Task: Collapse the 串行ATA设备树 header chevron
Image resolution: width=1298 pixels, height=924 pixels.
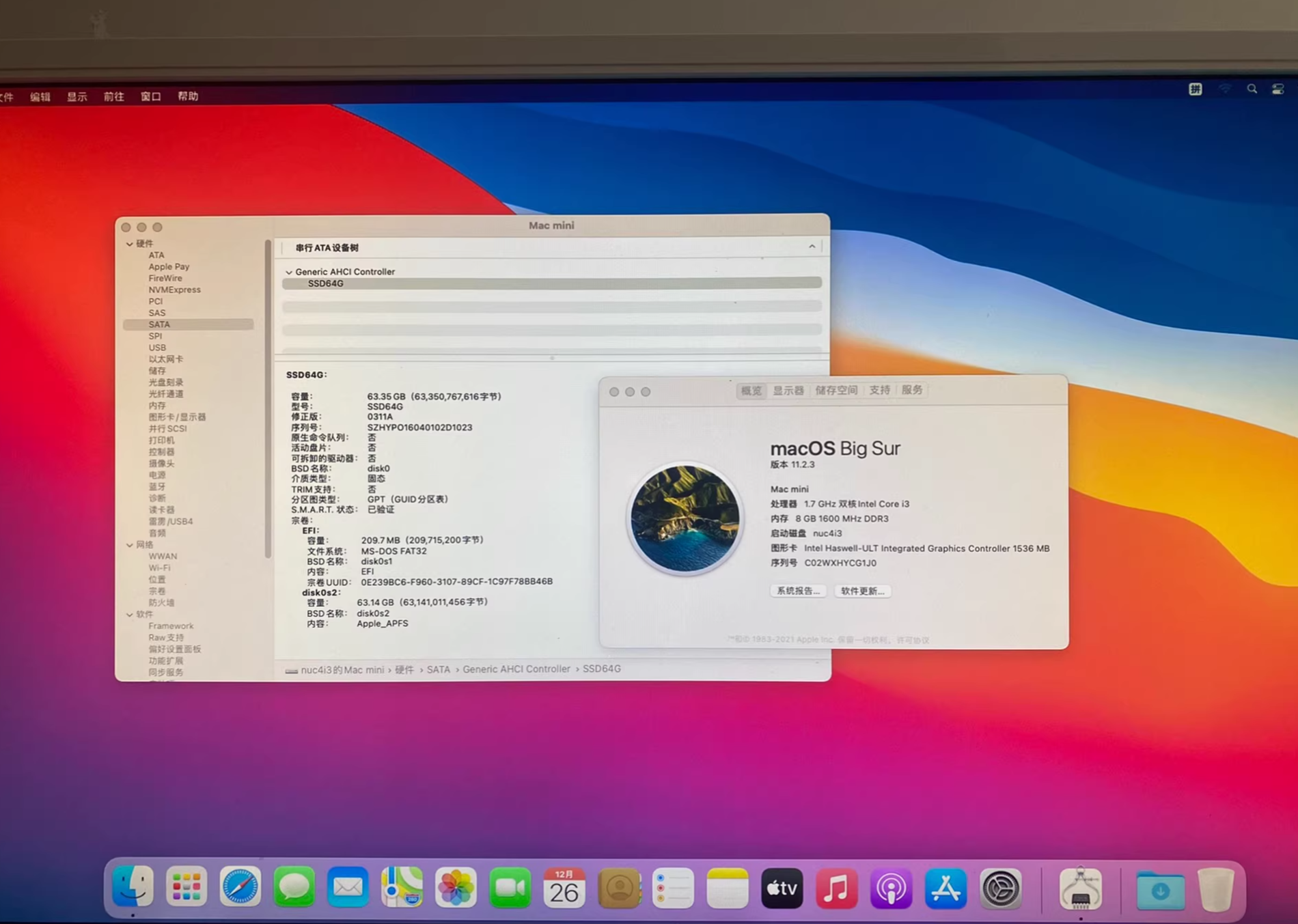Action: (x=812, y=247)
